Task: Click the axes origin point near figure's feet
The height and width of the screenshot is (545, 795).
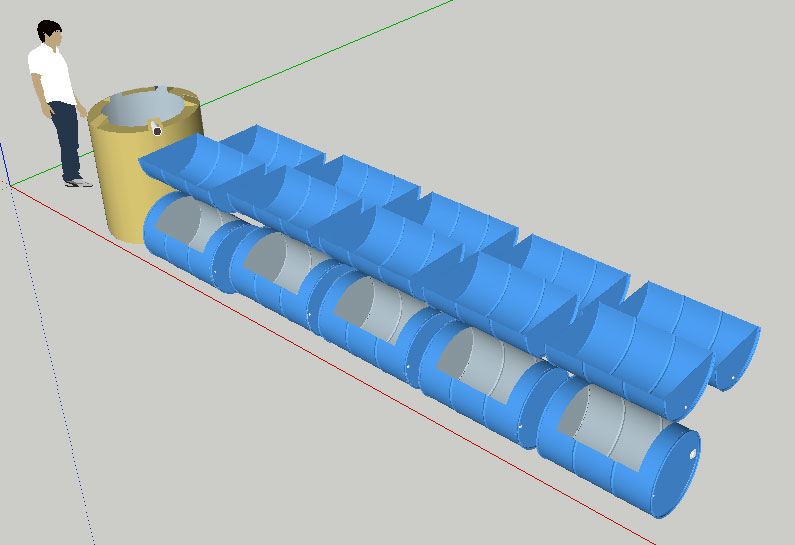Action: (x=11, y=185)
